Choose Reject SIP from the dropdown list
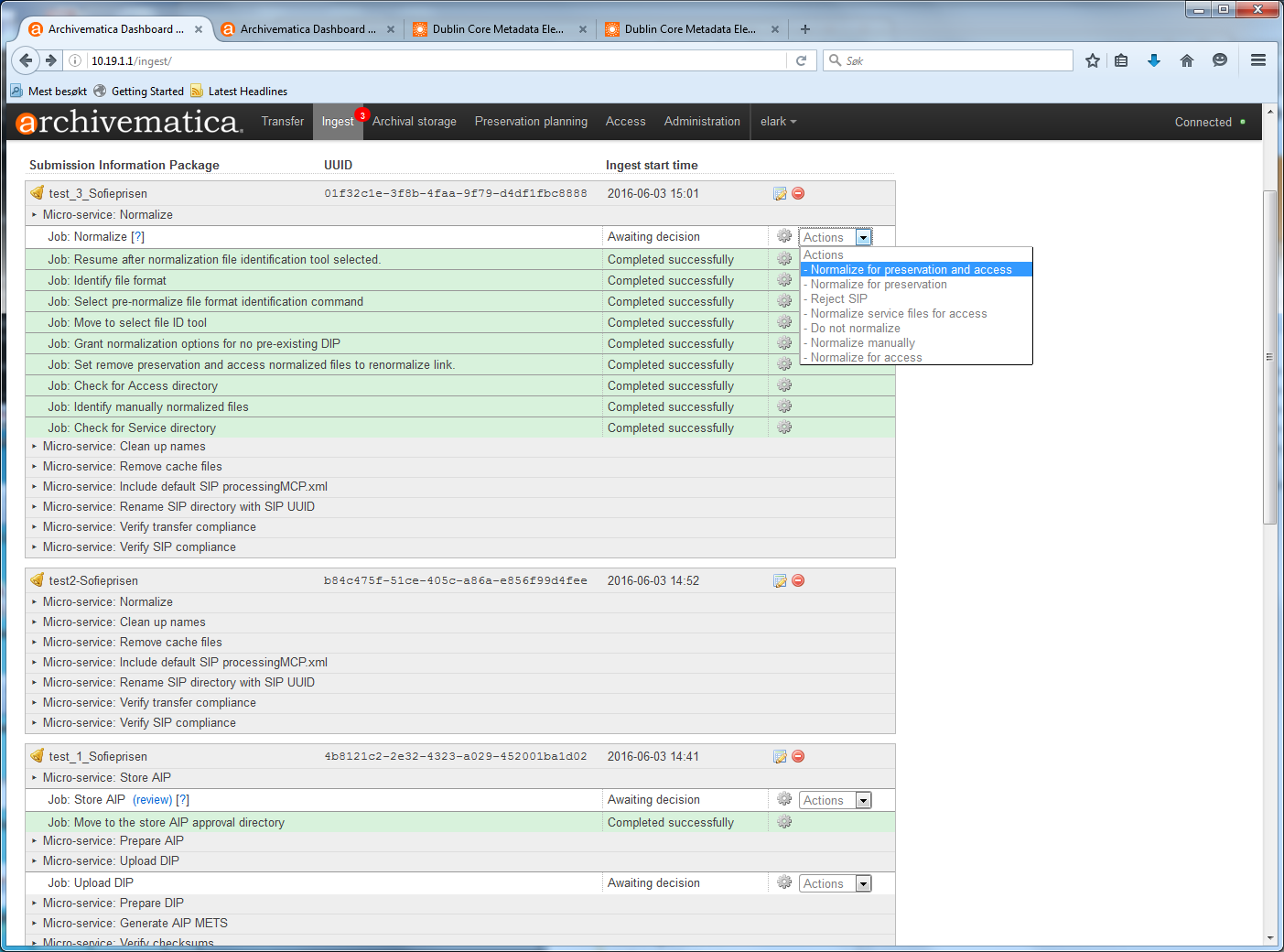The width and height of the screenshot is (1284, 952). pyautogui.click(x=916, y=299)
